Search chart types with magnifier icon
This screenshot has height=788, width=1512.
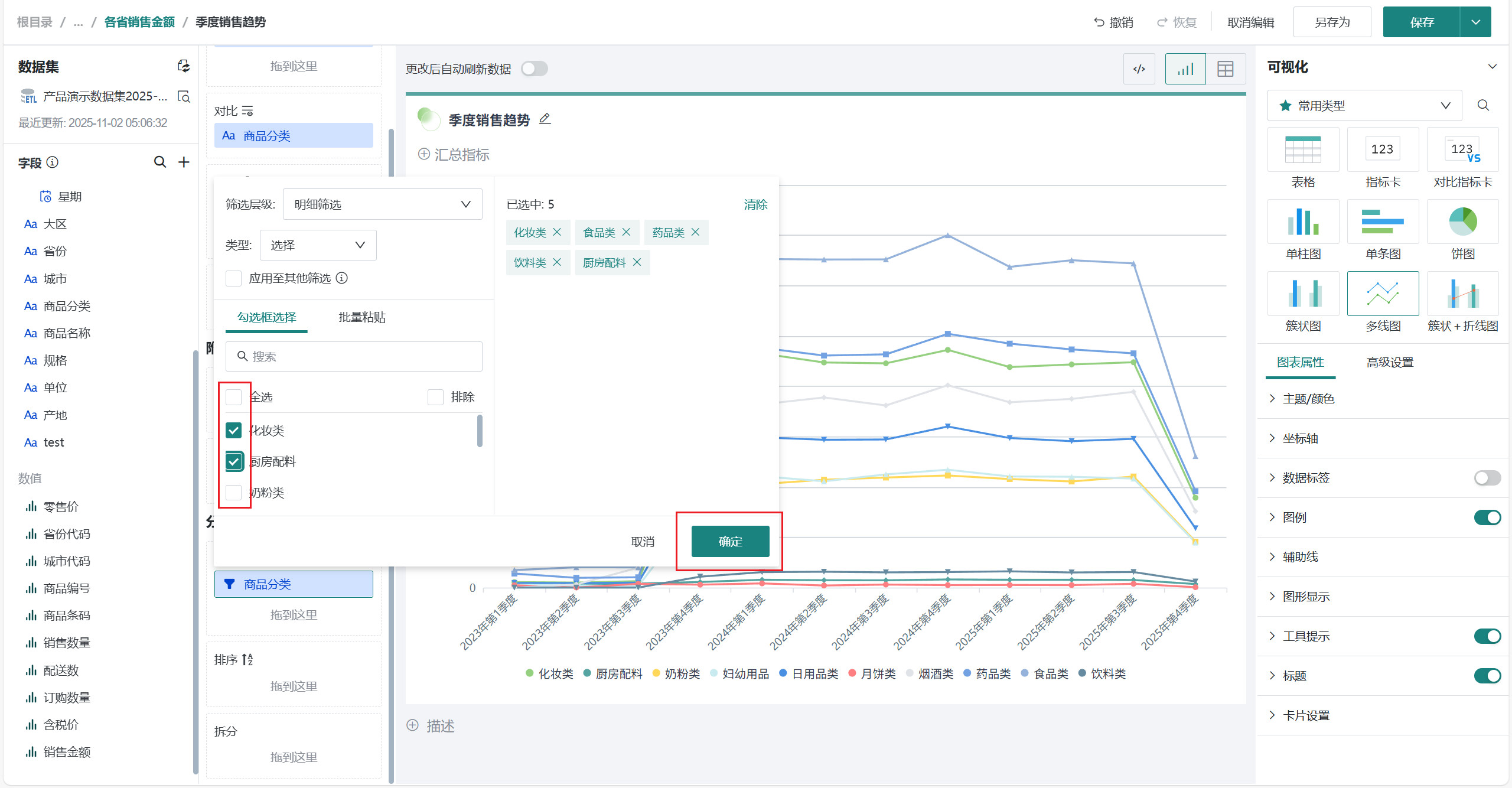pos(1483,106)
